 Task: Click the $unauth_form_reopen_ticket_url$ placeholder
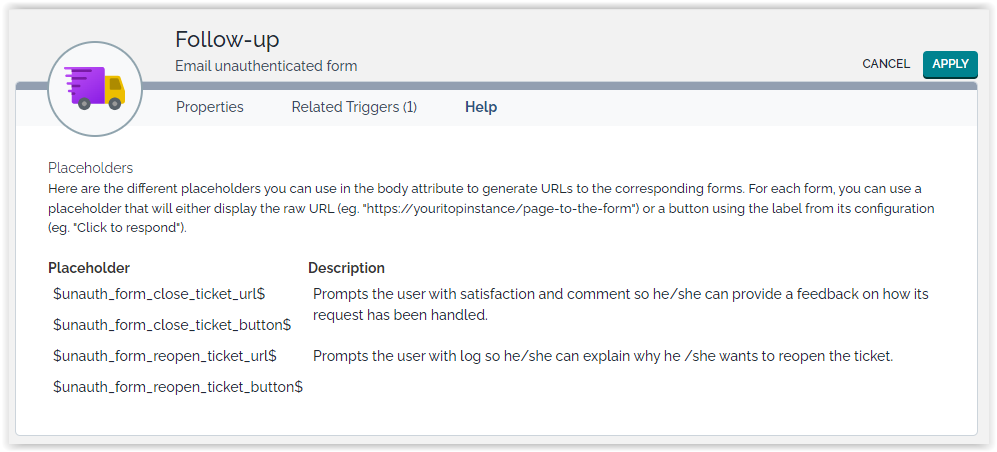[165, 356]
